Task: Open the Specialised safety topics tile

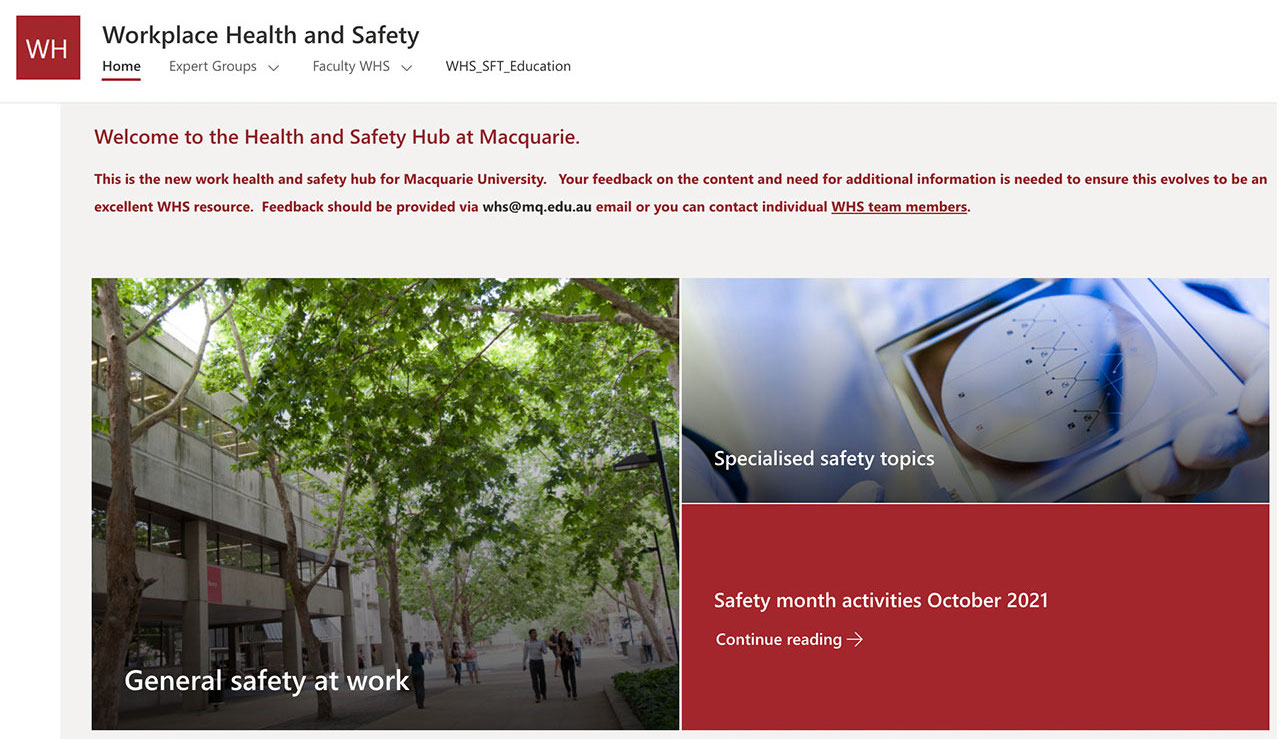Action: pyautogui.click(x=975, y=390)
